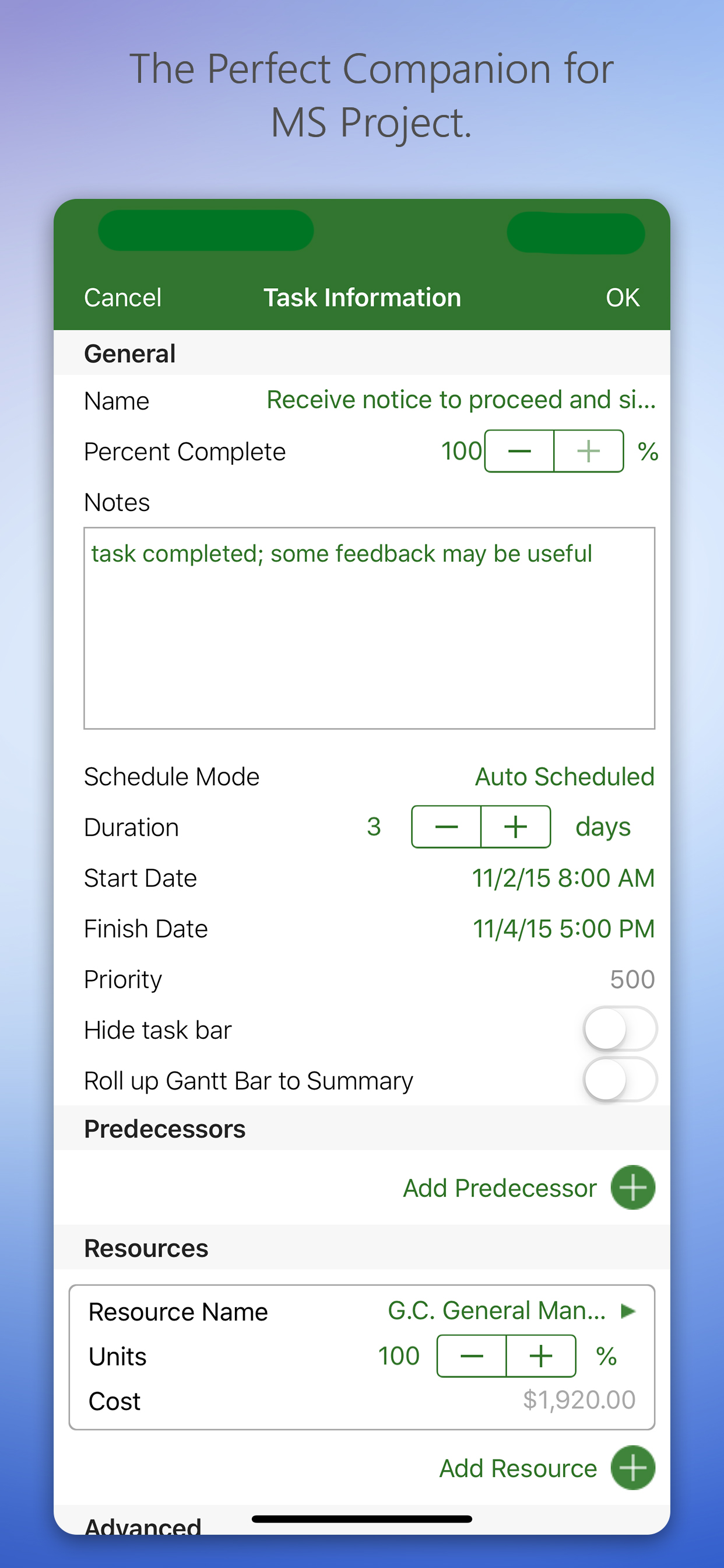The height and width of the screenshot is (1568, 724).
Task: Open Start Date picker showing 11/2/15
Action: 563,878
